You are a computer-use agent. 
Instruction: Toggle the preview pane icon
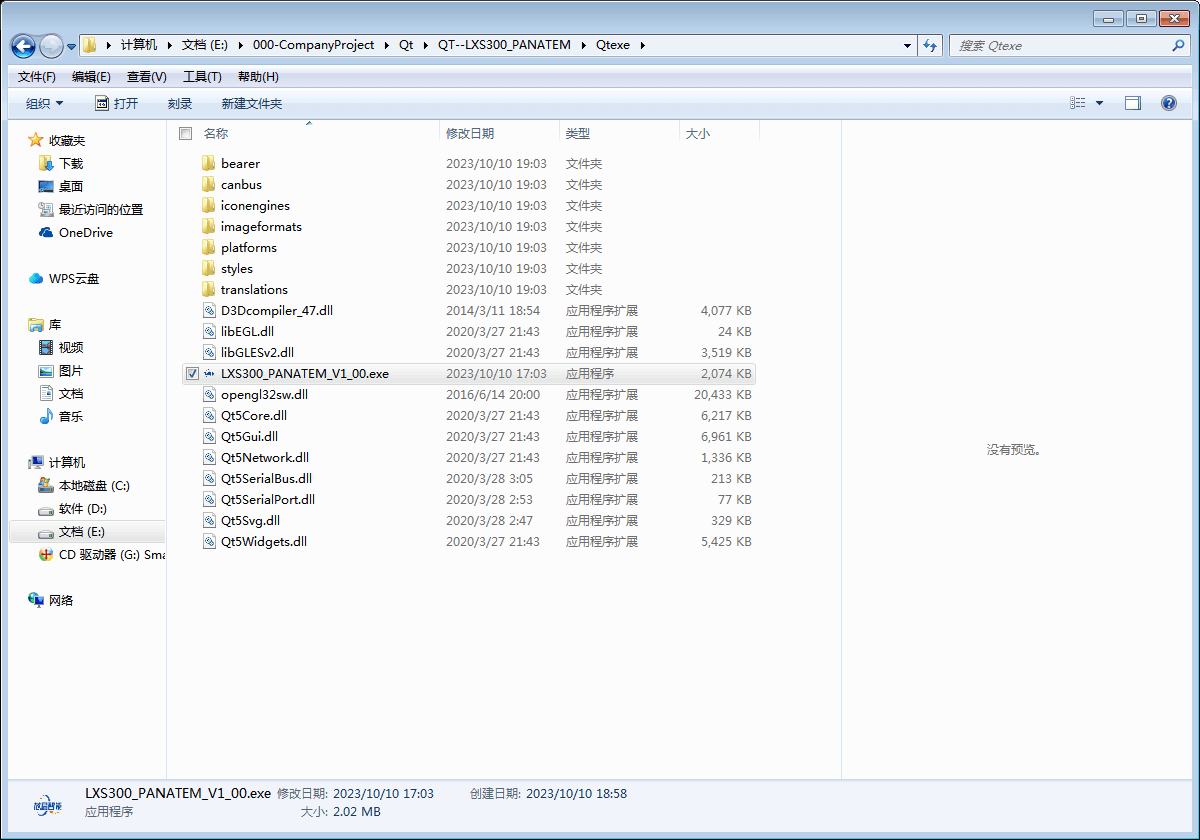1132,103
